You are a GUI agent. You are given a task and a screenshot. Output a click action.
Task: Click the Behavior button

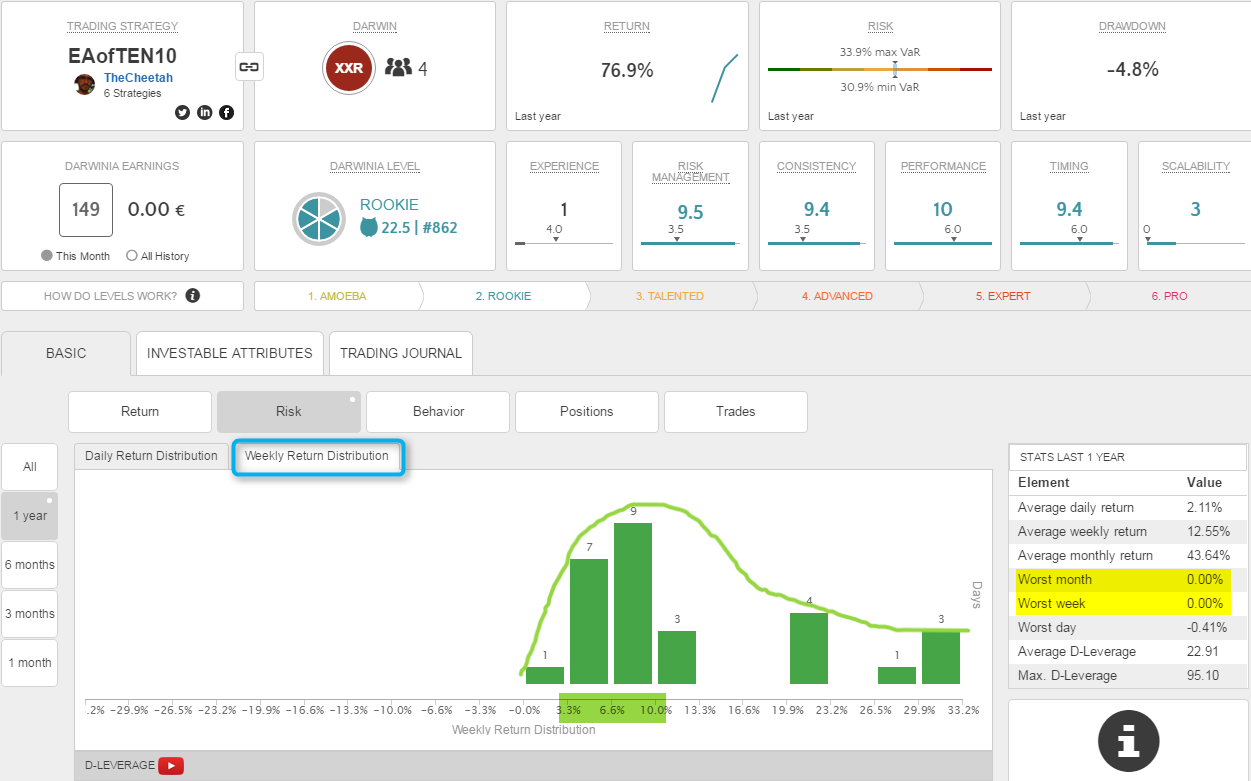click(438, 411)
